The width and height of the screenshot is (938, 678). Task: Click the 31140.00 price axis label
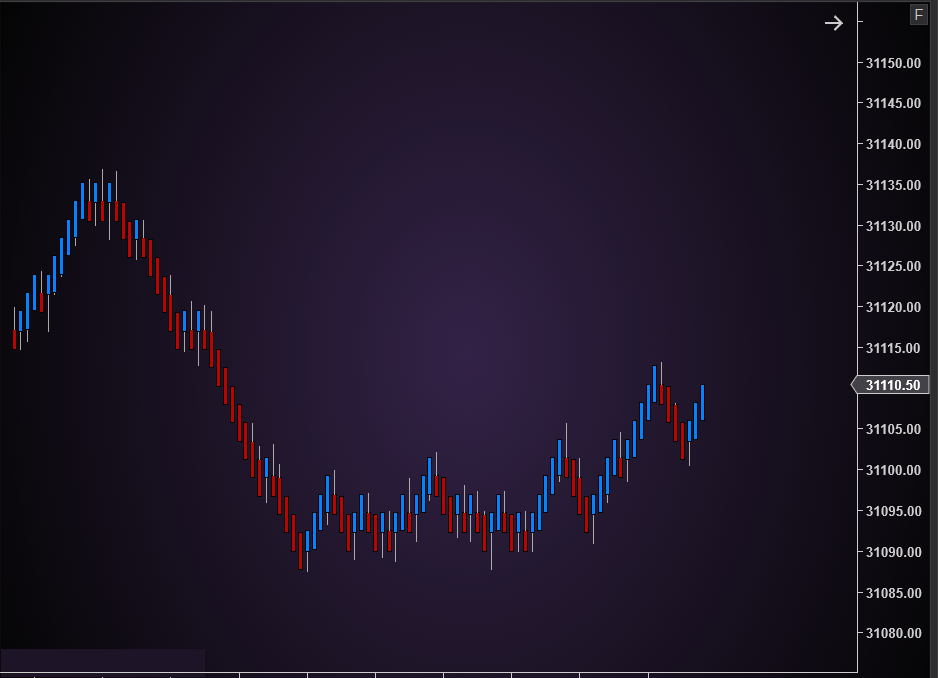893,144
